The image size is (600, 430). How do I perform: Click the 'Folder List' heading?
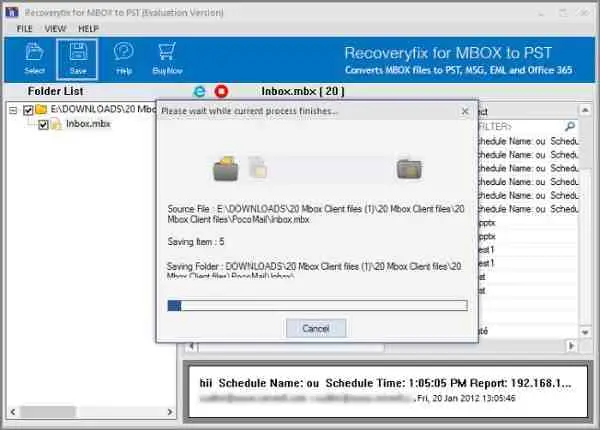[x=55, y=91]
